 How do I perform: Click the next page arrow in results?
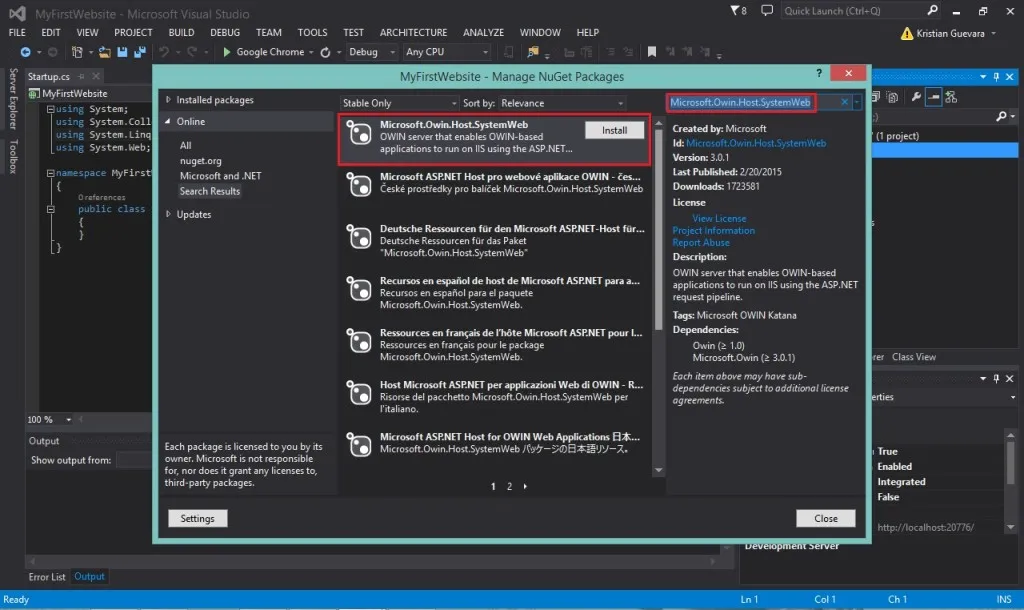click(x=525, y=486)
